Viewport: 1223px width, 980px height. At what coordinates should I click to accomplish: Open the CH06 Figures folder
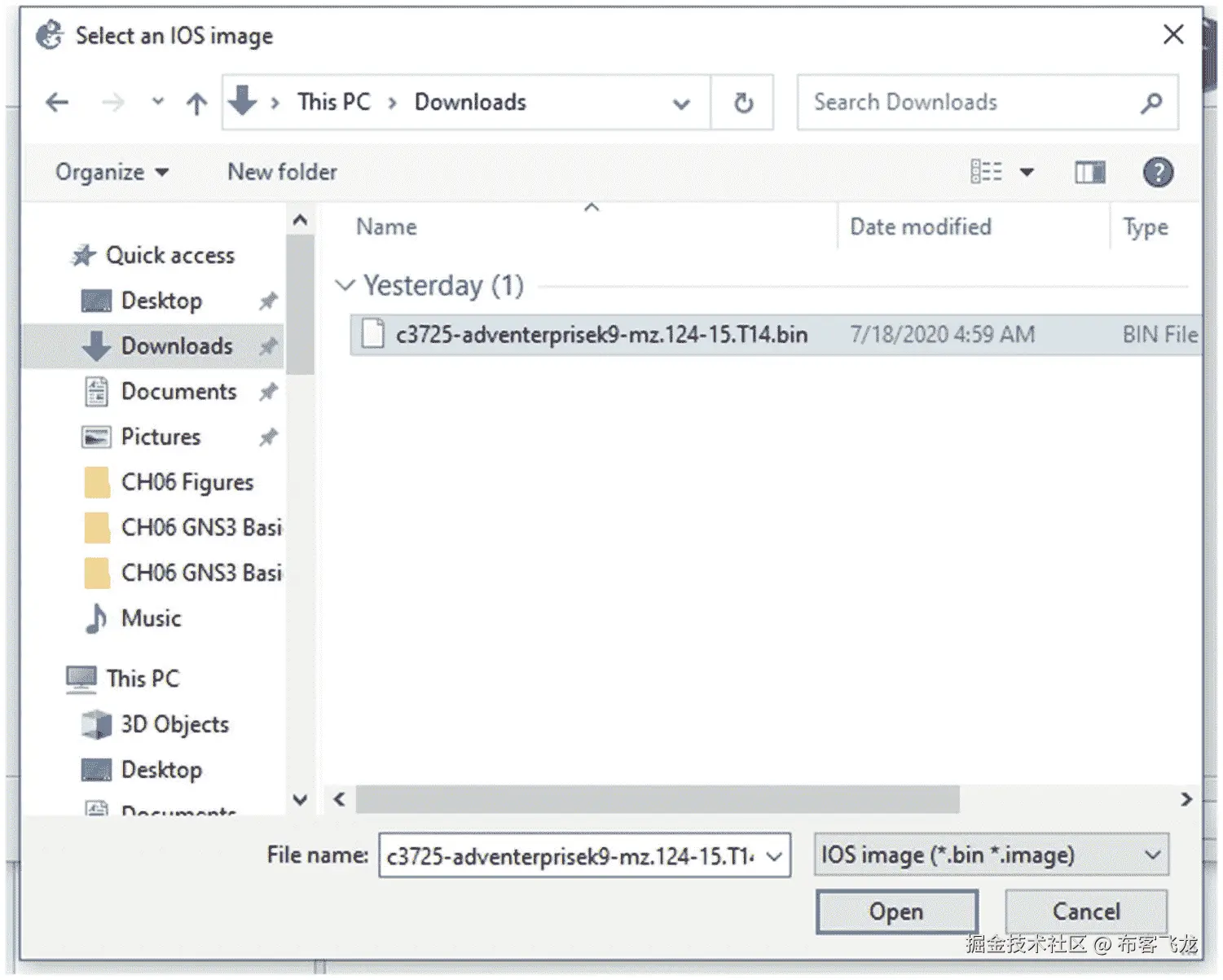pyautogui.click(x=187, y=482)
